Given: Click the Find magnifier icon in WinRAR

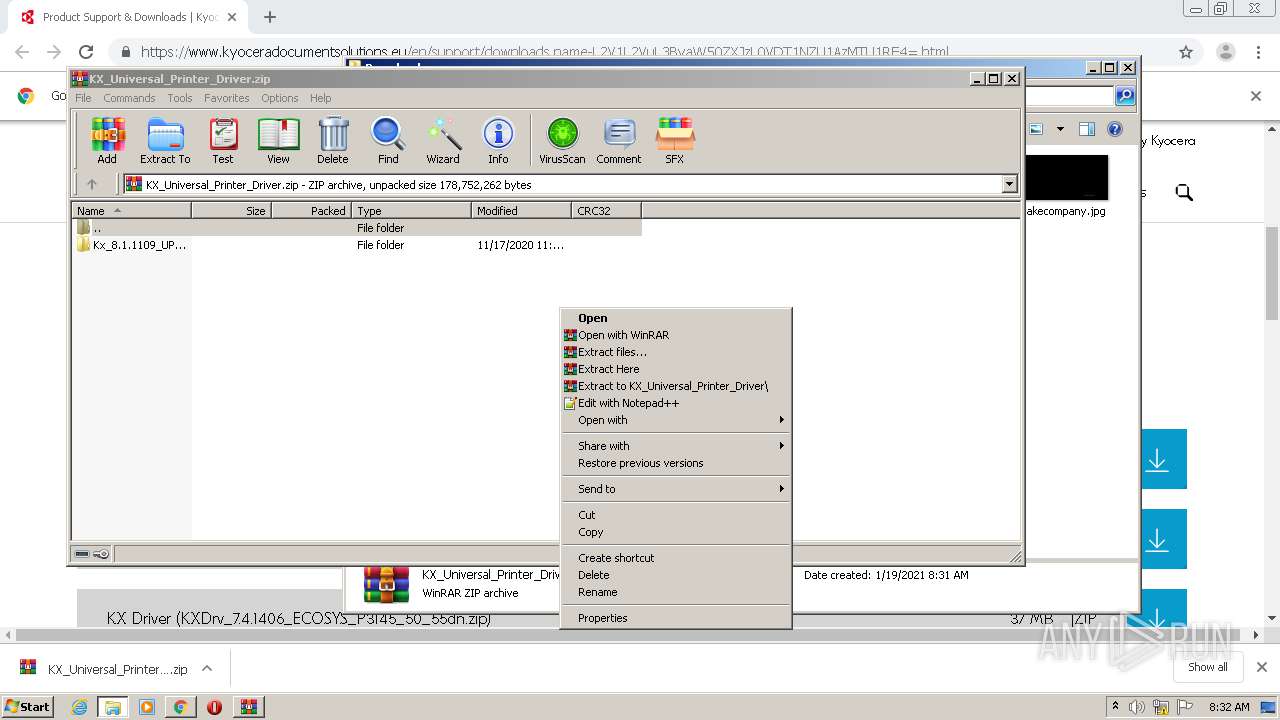Looking at the screenshot, I should 388,141.
